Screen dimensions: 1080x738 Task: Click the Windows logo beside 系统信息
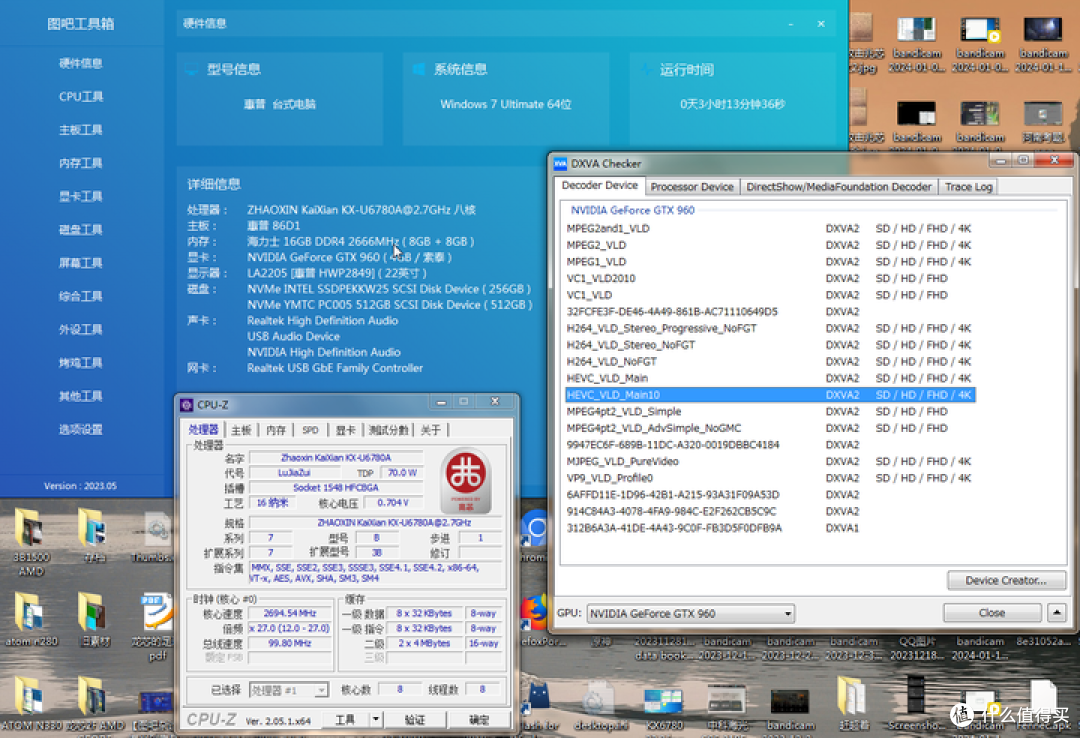(x=418, y=69)
